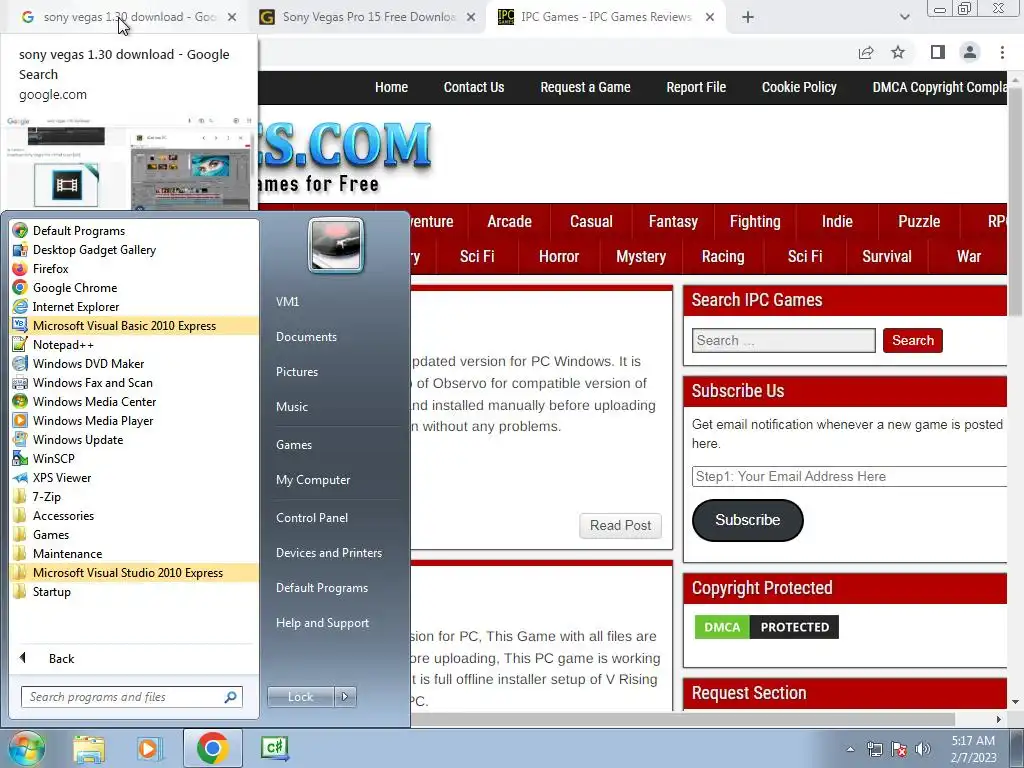1024x768 pixels.
Task: Launch Windows Media Player from Start menu
Action: tap(134, 420)
